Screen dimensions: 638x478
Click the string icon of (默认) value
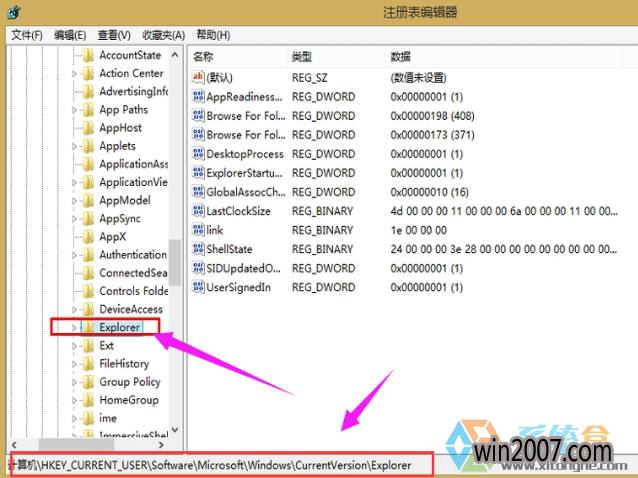[x=198, y=77]
